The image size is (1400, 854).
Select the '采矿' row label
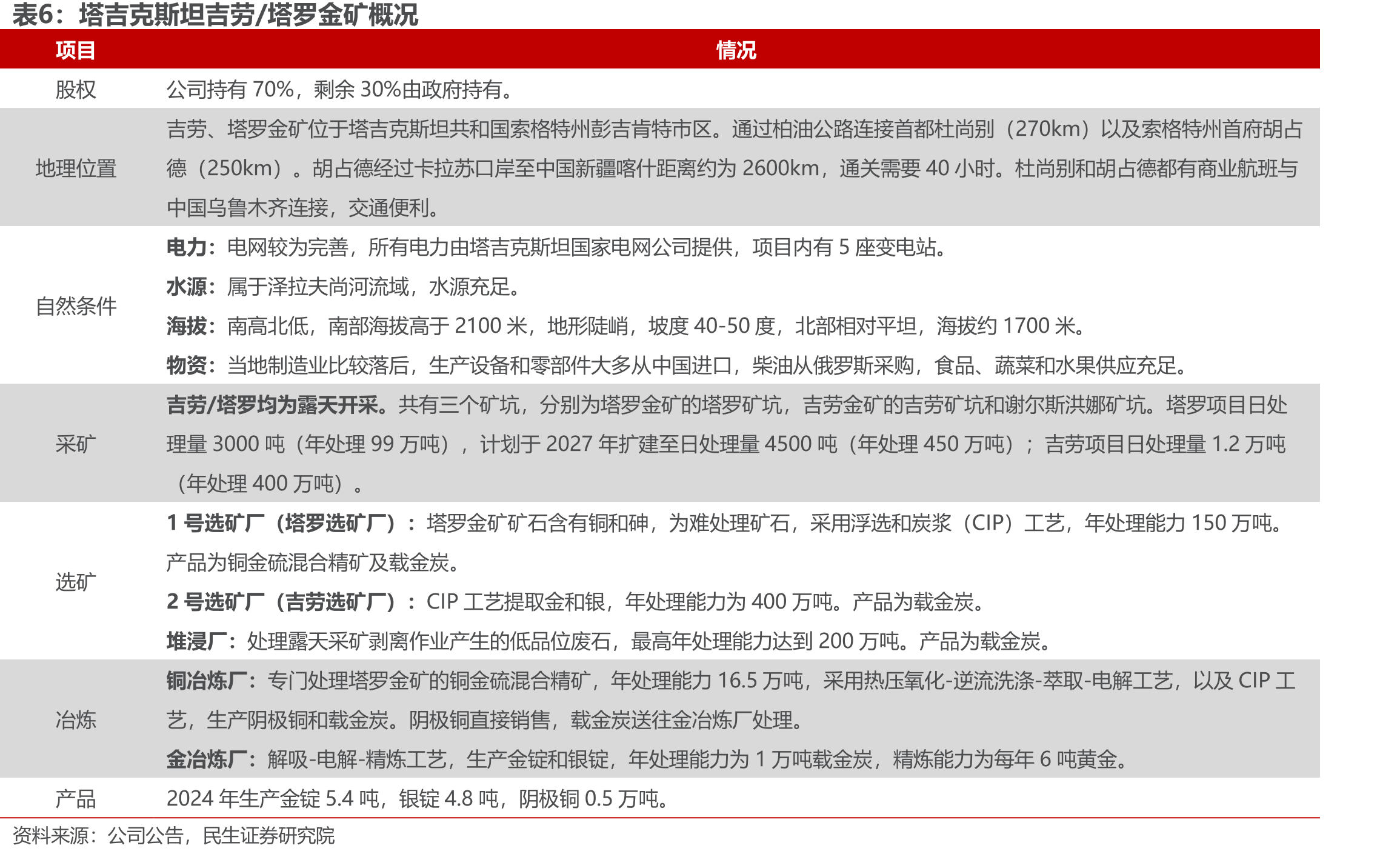76,444
